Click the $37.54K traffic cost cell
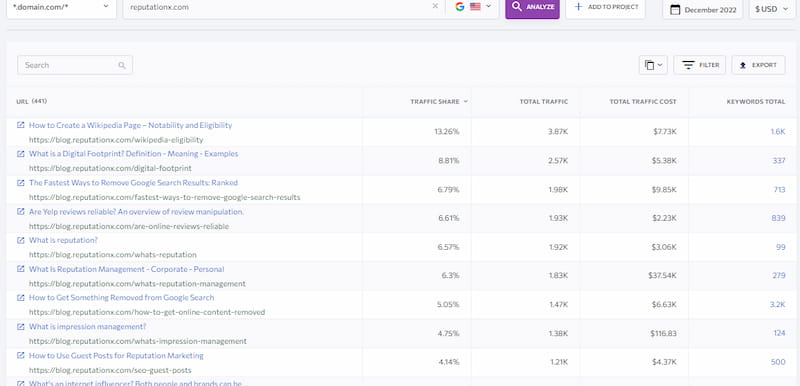This screenshot has width=800, height=386. (x=662, y=276)
